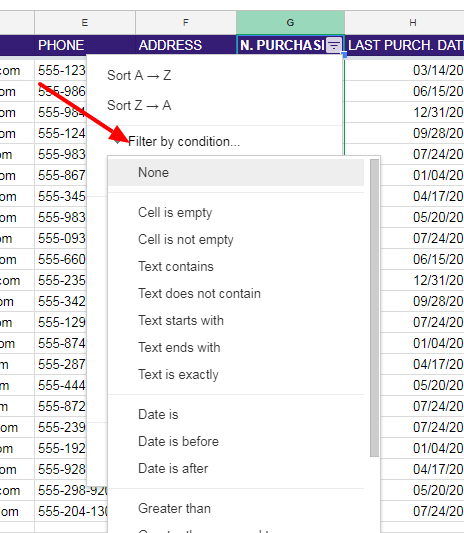Viewport: 464px width, 533px height.
Task: Click the LAST PURCH. DATE header cell
Action: [405, 45]
